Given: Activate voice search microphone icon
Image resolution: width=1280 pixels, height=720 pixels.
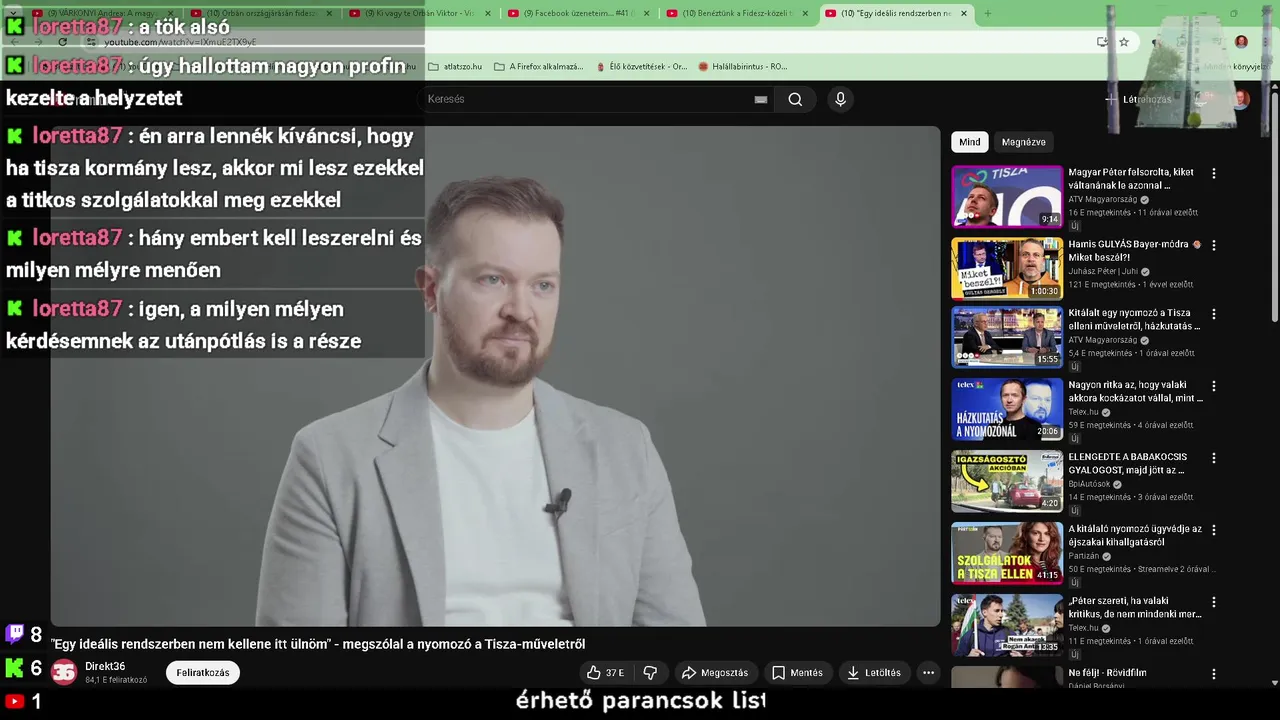Looking at the screenshot, I should tap(840, 99).
